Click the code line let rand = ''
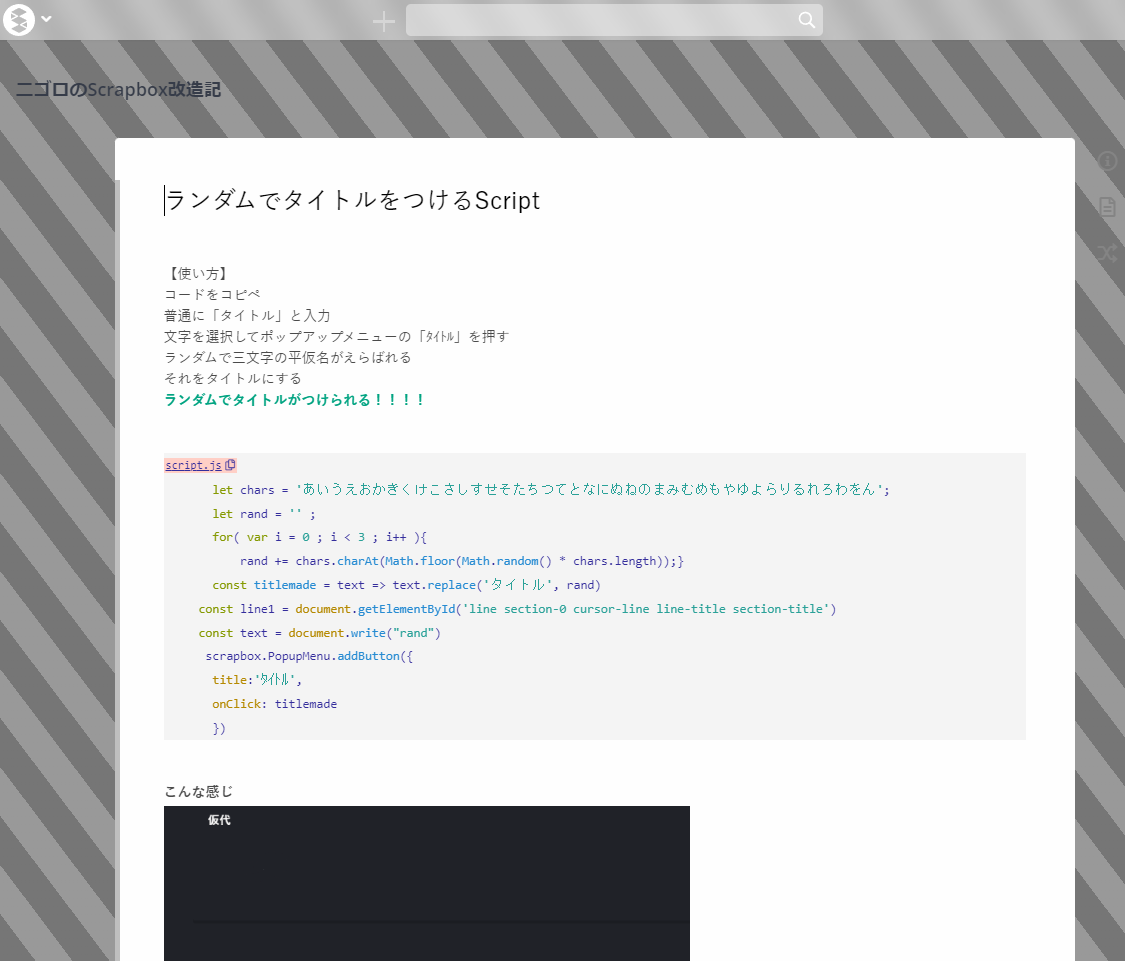This screenshot has width=1125, height=961. click(264, 514)
